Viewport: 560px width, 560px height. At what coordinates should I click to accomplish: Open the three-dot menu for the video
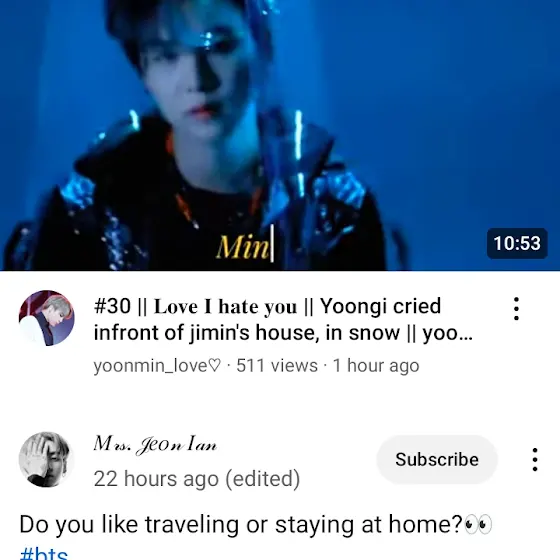click(516, 309)
